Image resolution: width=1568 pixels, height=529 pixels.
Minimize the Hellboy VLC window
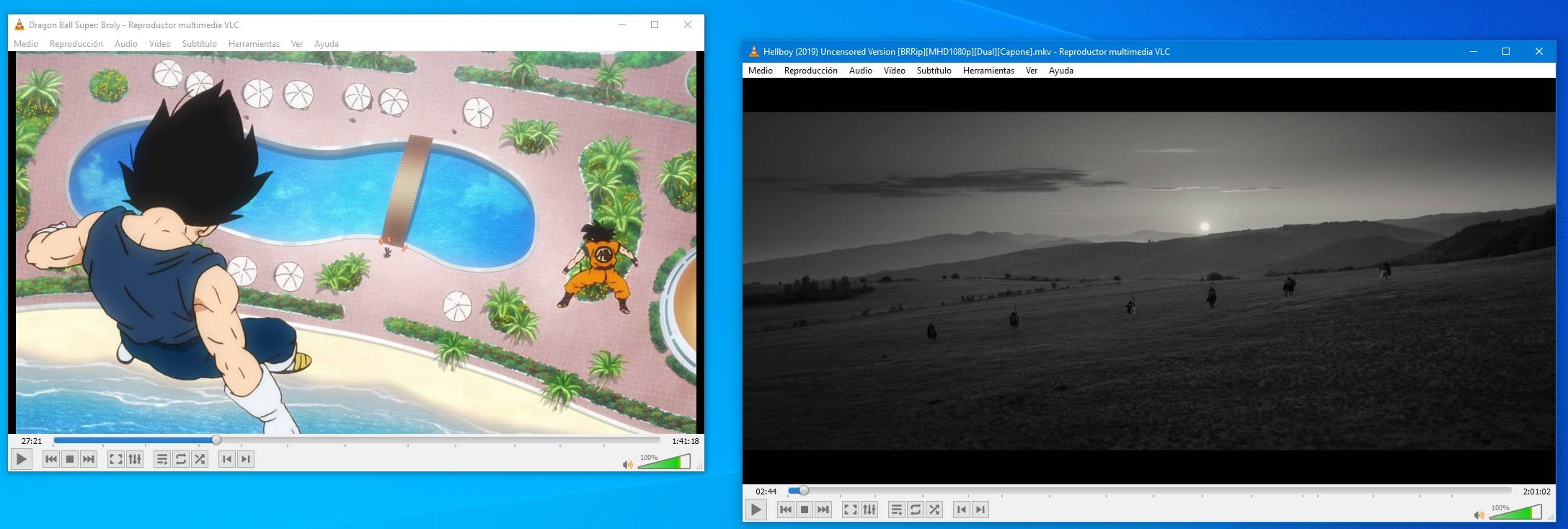click(x=1474, y=51)
